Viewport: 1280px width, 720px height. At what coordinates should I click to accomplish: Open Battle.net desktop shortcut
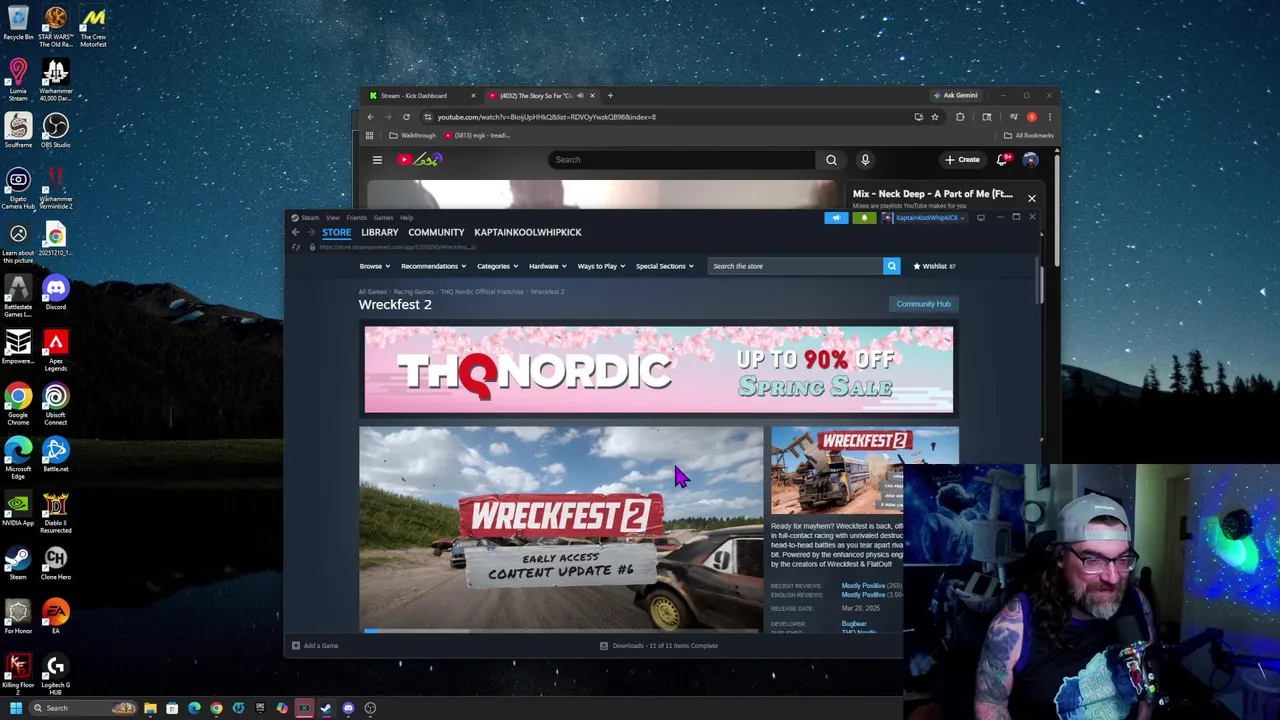pos(56,454)
